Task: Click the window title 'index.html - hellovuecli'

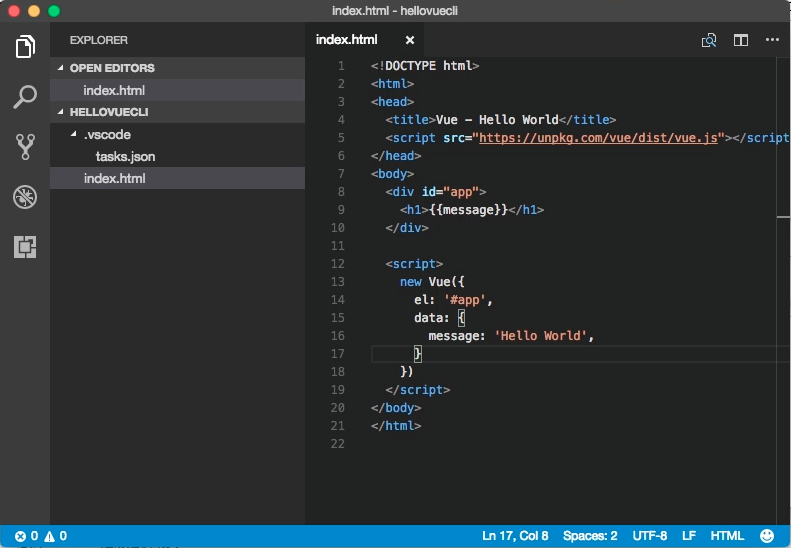Action: [x=394, y=11]
